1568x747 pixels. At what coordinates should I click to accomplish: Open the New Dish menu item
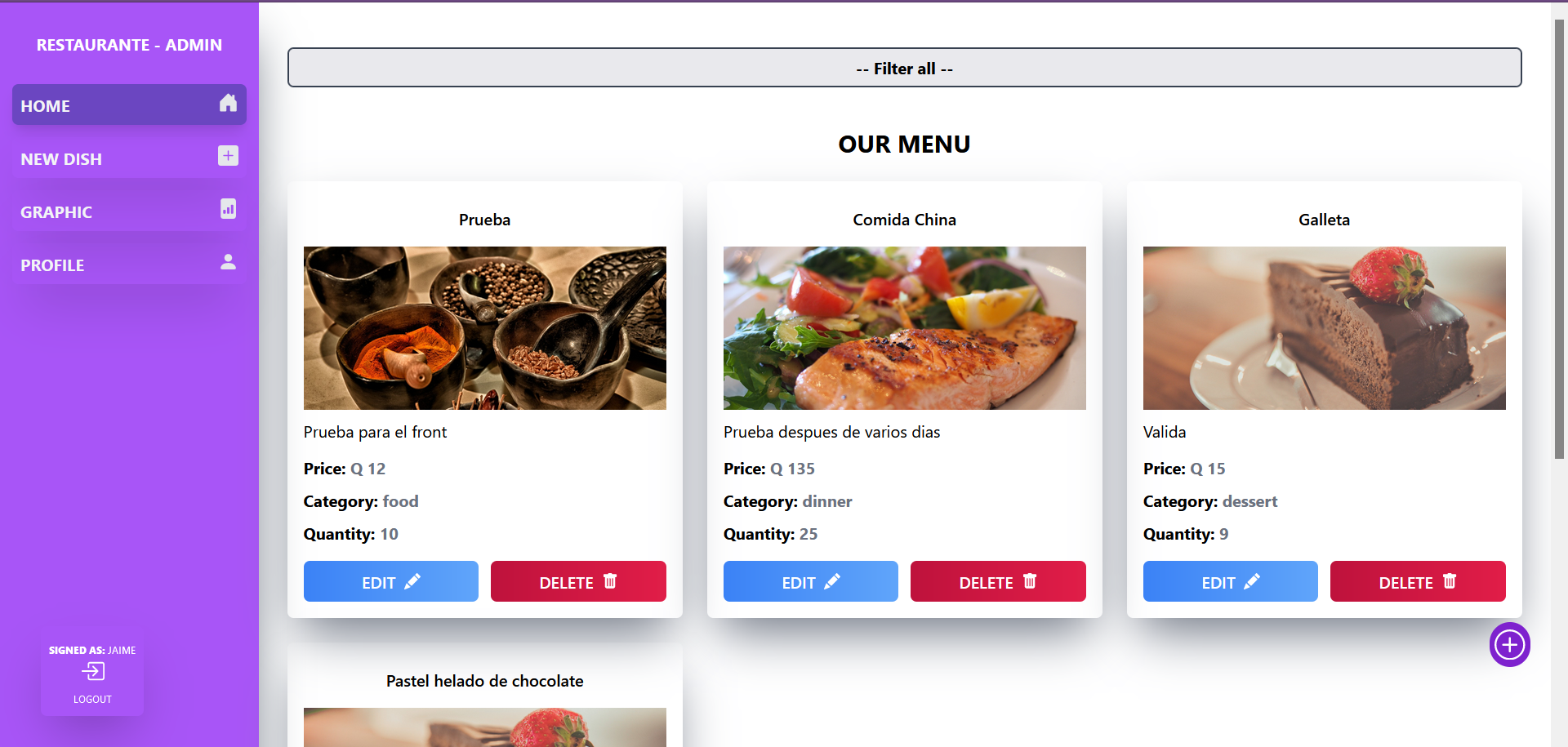61,159
